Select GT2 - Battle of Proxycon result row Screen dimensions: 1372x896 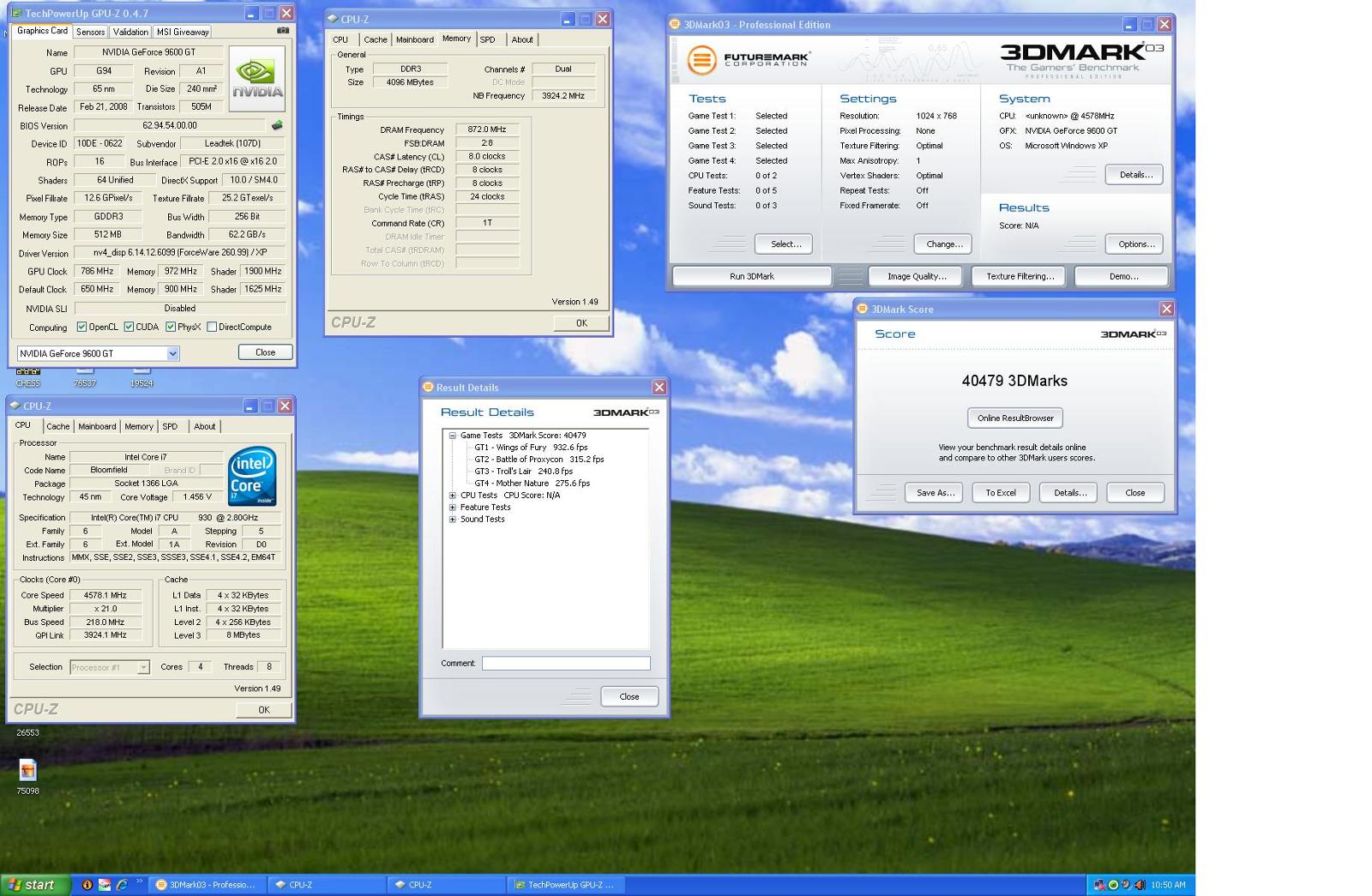click(539, 460)
